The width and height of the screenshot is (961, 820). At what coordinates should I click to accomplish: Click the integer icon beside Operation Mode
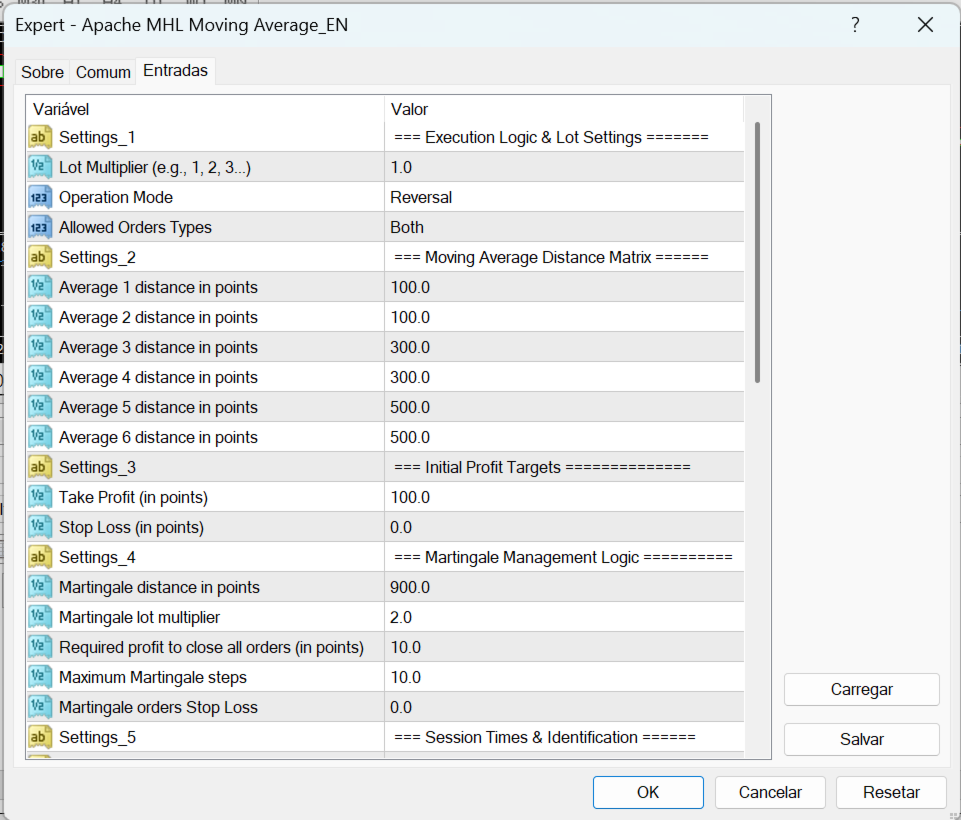[x=40, y=197]
